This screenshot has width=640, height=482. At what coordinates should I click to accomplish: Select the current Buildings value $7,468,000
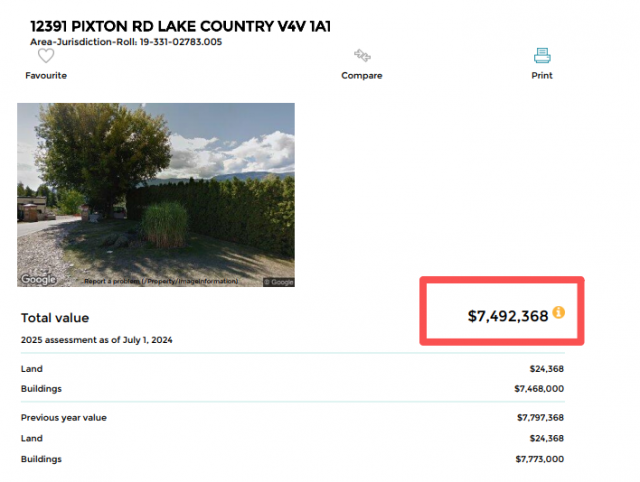coord(539,387)
